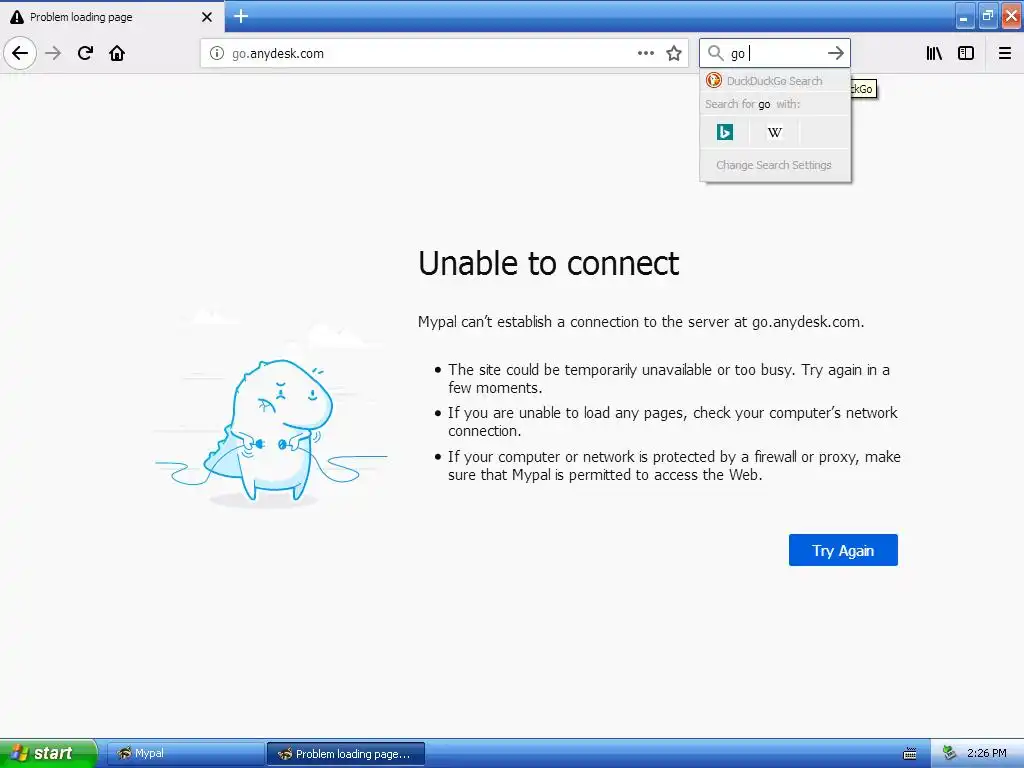Open the on-screen keyboard tray icon
Image resolution: width=1024 pixels, height=768 pixels.
tap(910, 754)
